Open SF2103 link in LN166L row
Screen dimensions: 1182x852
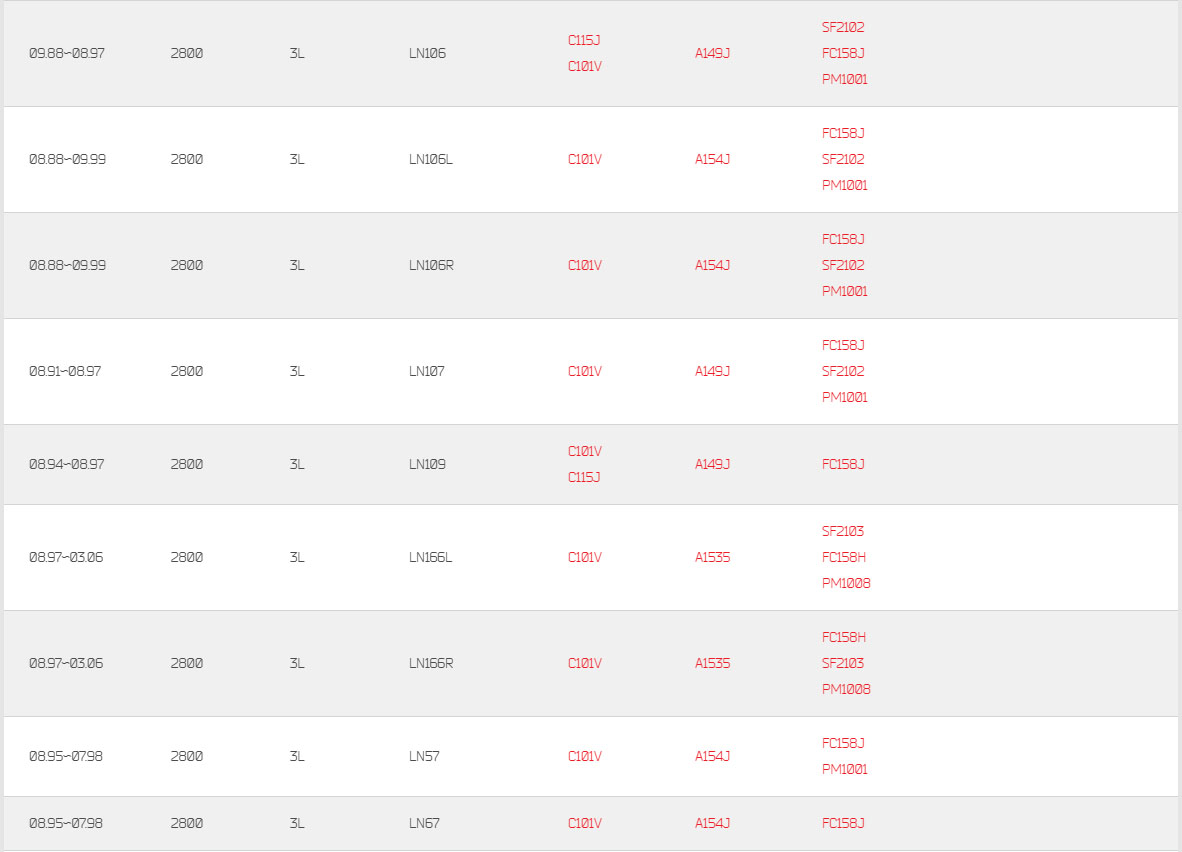pyautogui.click(x=843, y=532)
